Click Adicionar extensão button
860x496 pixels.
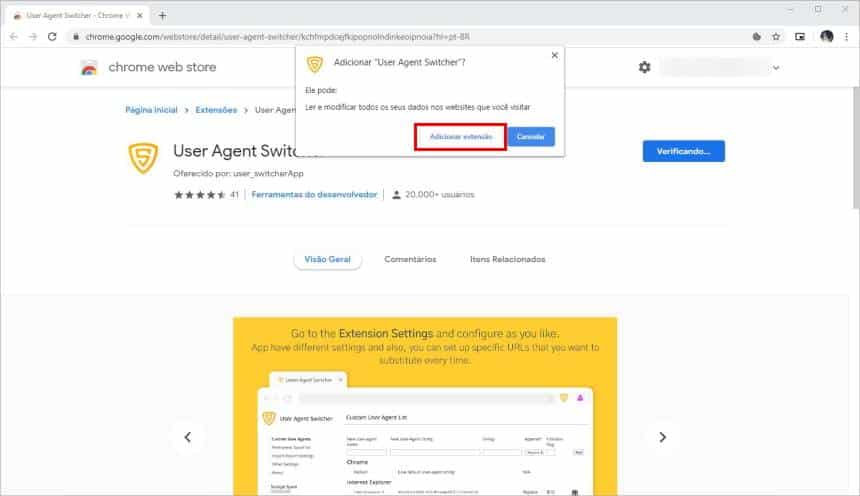click(461, 137)
